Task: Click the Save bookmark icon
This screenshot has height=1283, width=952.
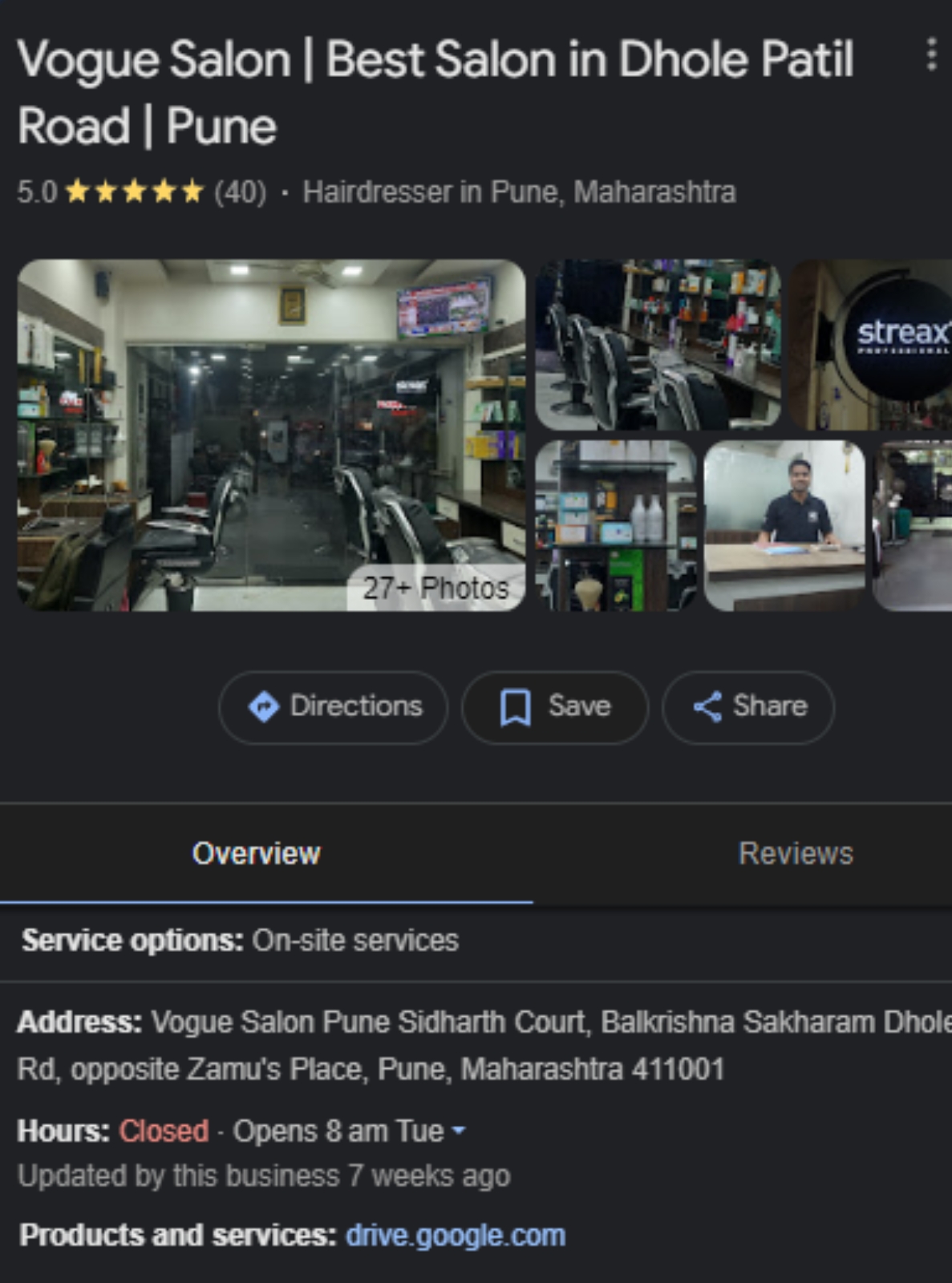Action: pos(515,707)
